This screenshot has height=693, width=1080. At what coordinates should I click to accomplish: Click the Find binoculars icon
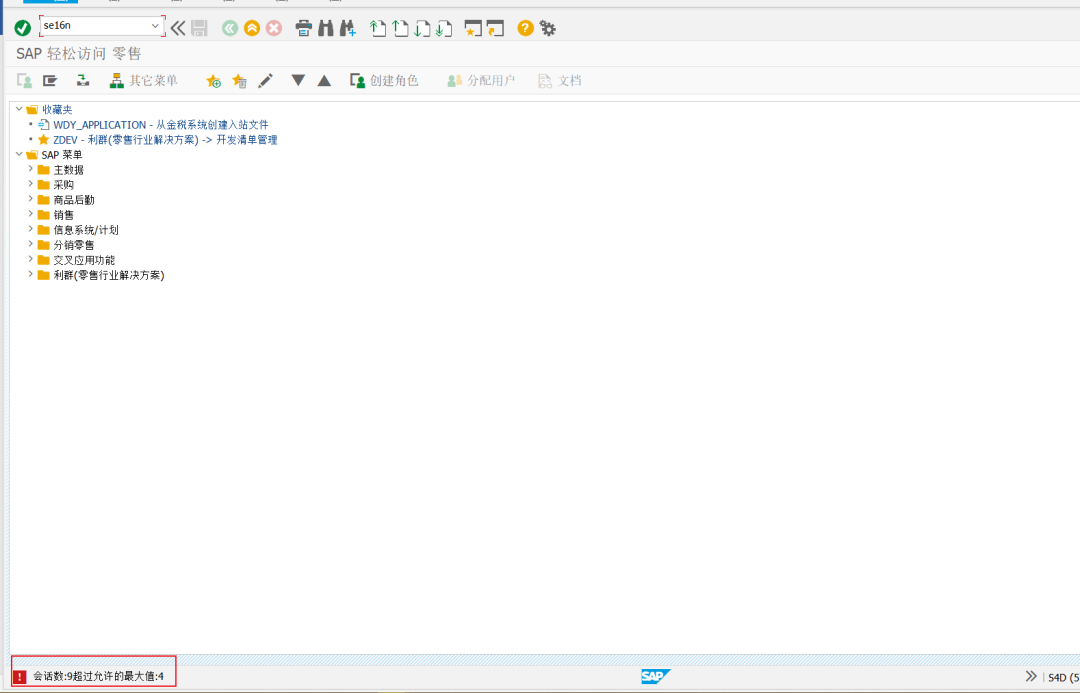[326, 28]
